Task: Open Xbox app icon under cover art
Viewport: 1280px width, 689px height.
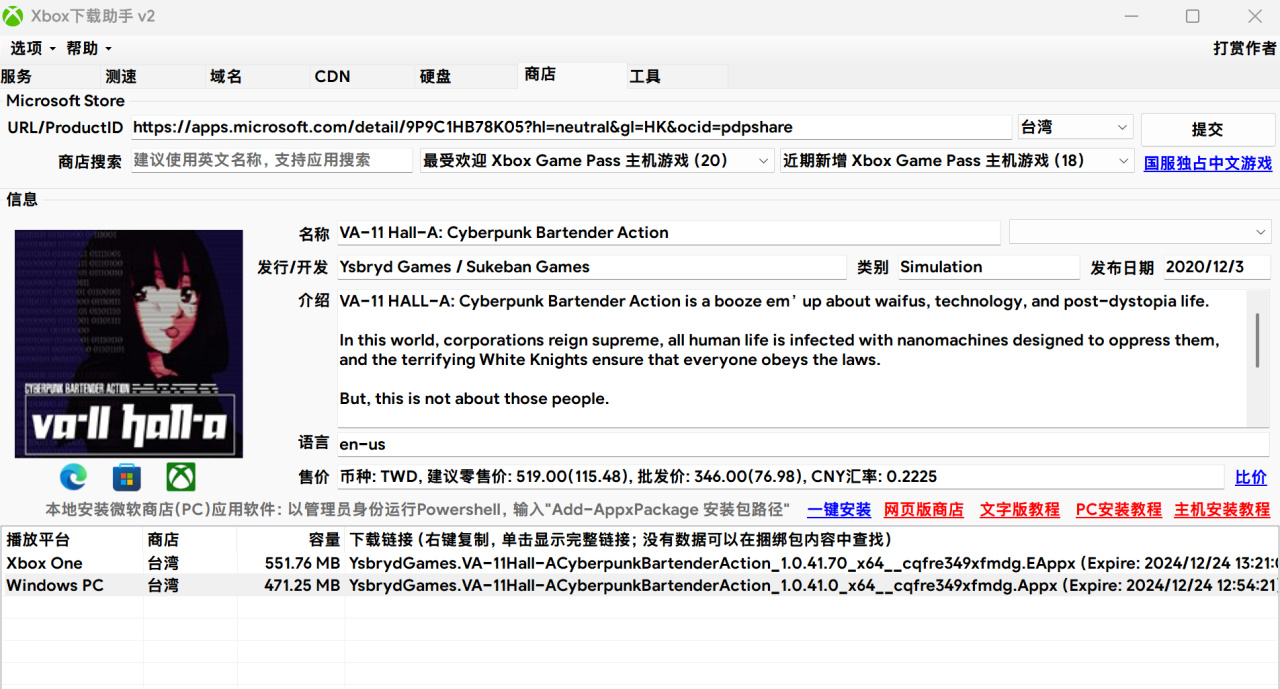Action: [x=181, y=477]
